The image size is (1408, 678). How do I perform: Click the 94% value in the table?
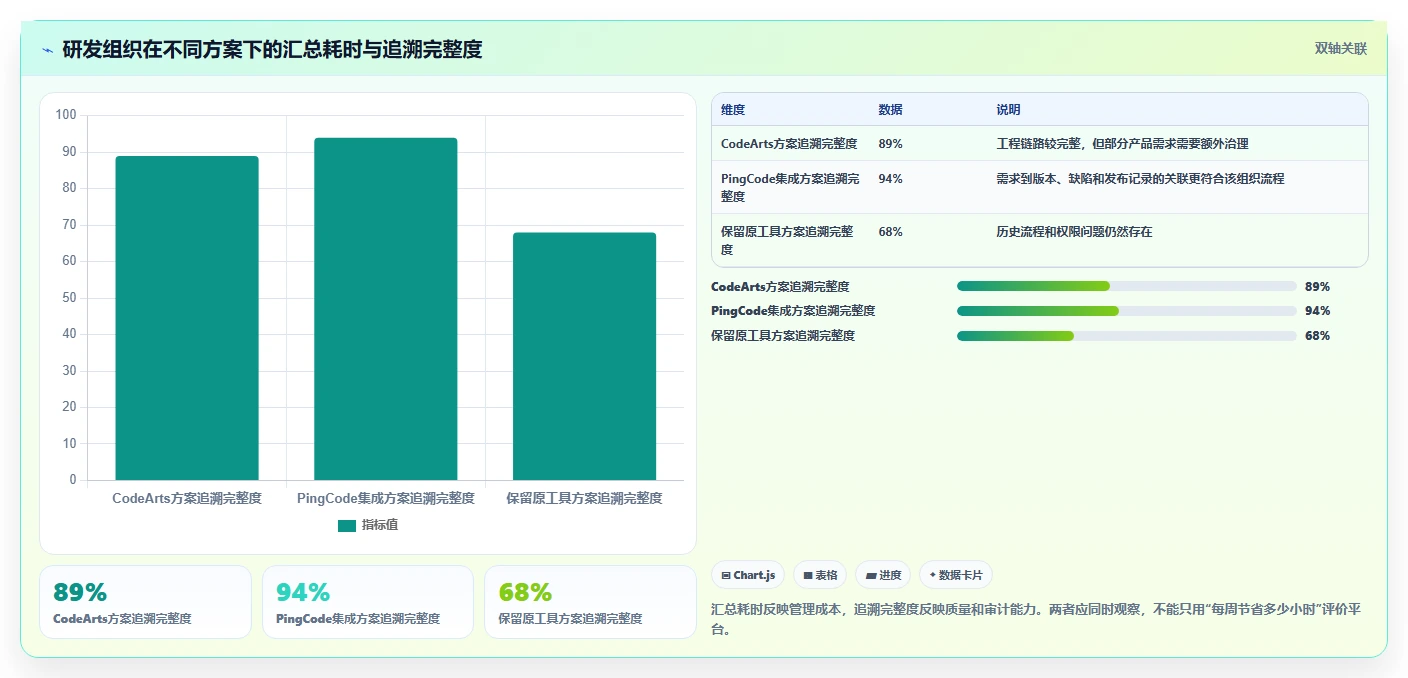(890, 179)
